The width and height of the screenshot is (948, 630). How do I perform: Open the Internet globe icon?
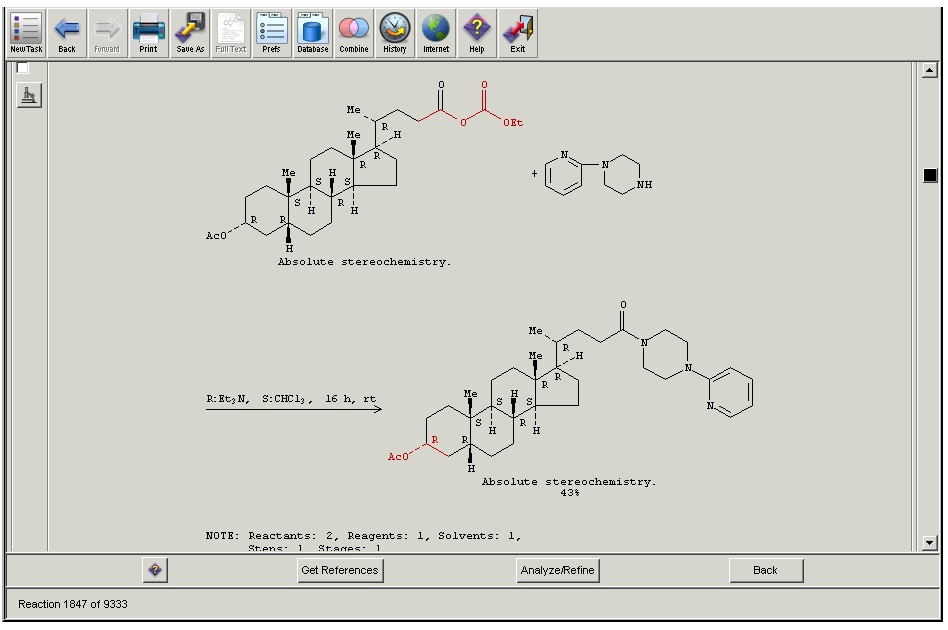pyautogui.click(x=436, y=33)
